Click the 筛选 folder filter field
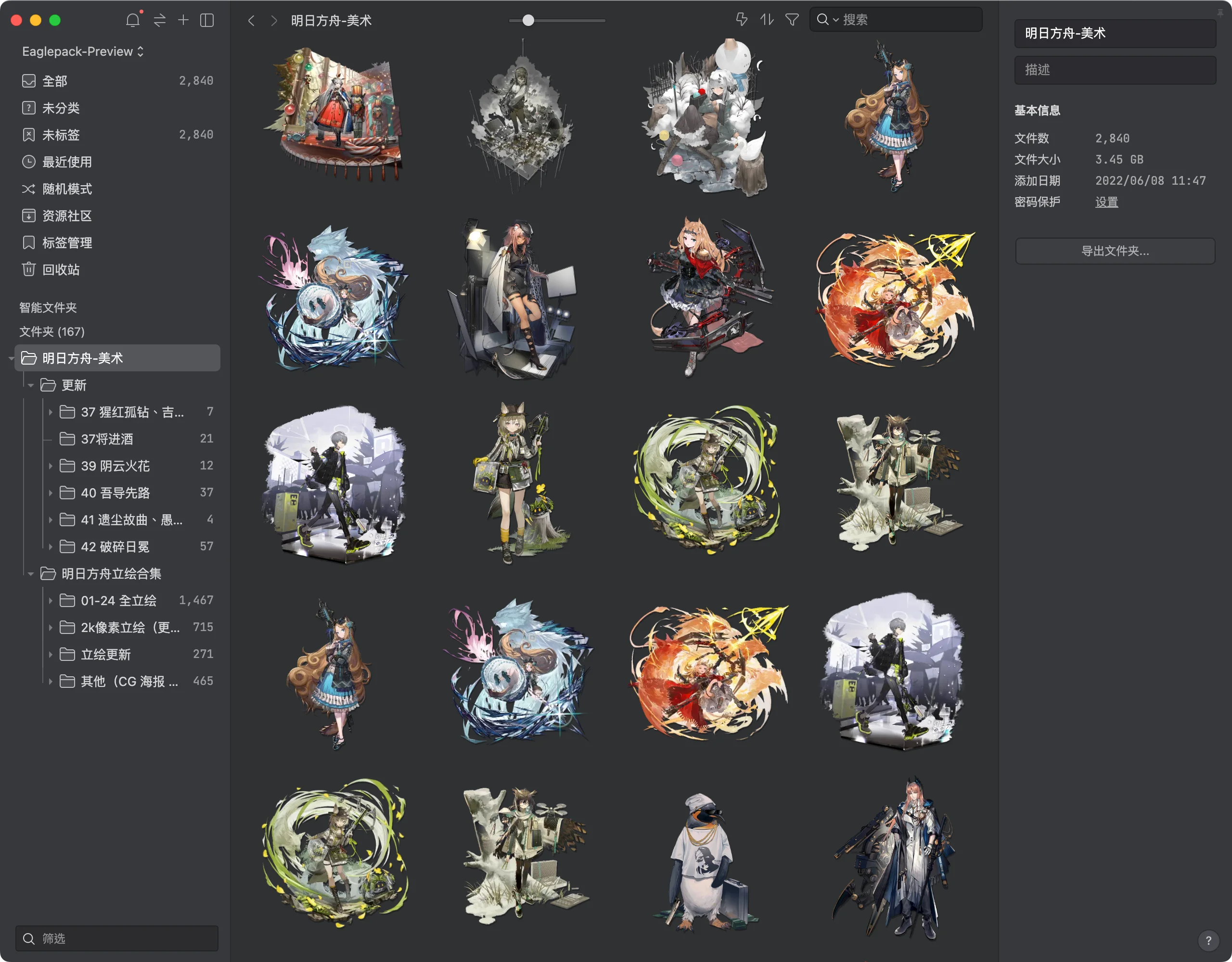 (x=117, y=938)
